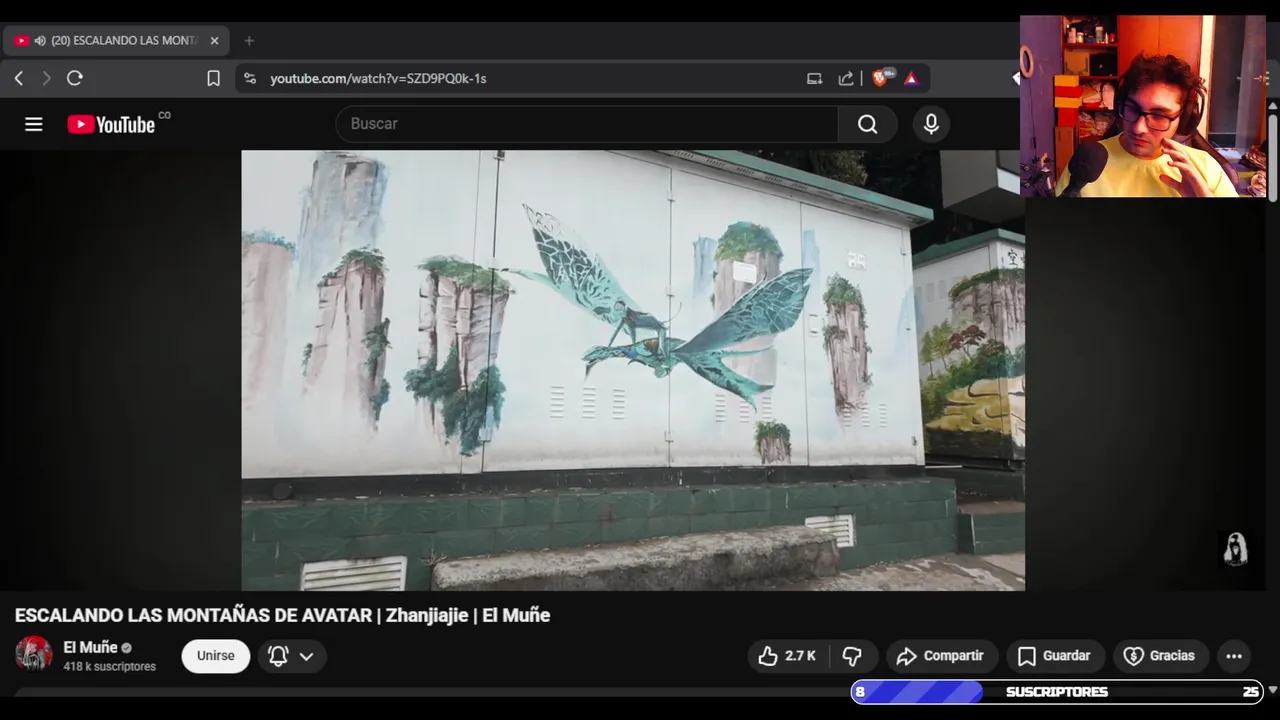Go forward with the browser forward arrow
The height and width of the screenshot is (720, 1280).
coord(46,78)
